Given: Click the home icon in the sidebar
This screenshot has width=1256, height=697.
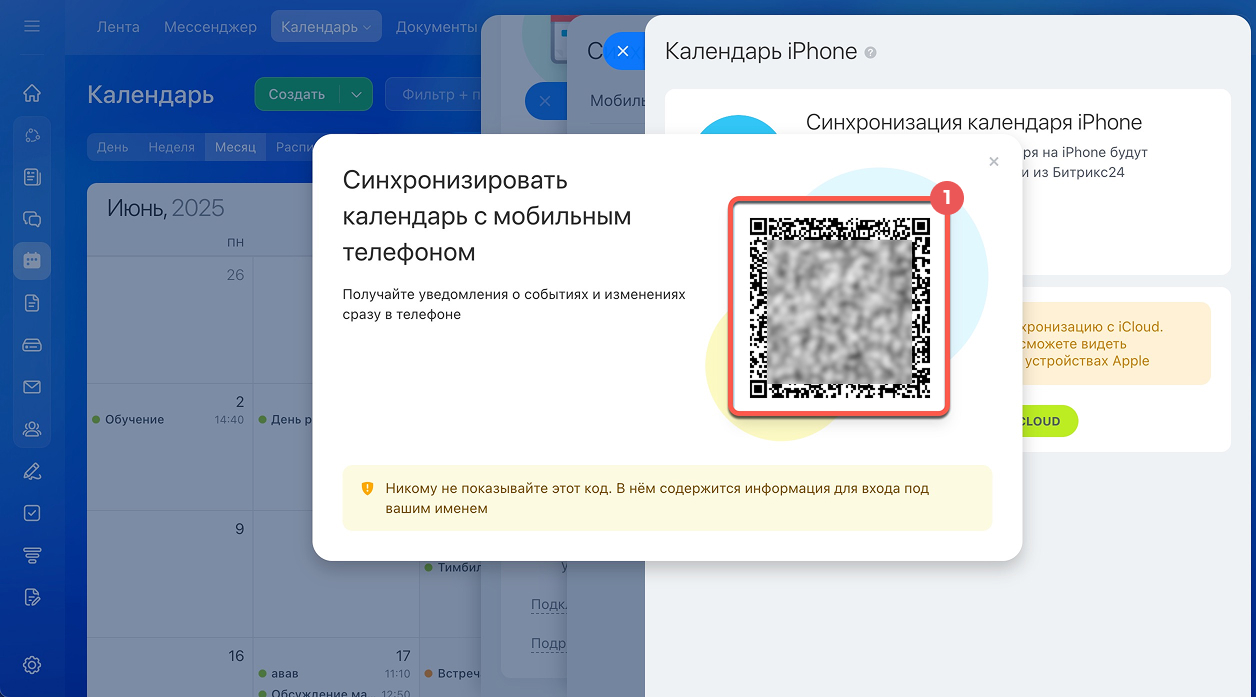Looking at the screenshot, I should (x=32, y=93).
